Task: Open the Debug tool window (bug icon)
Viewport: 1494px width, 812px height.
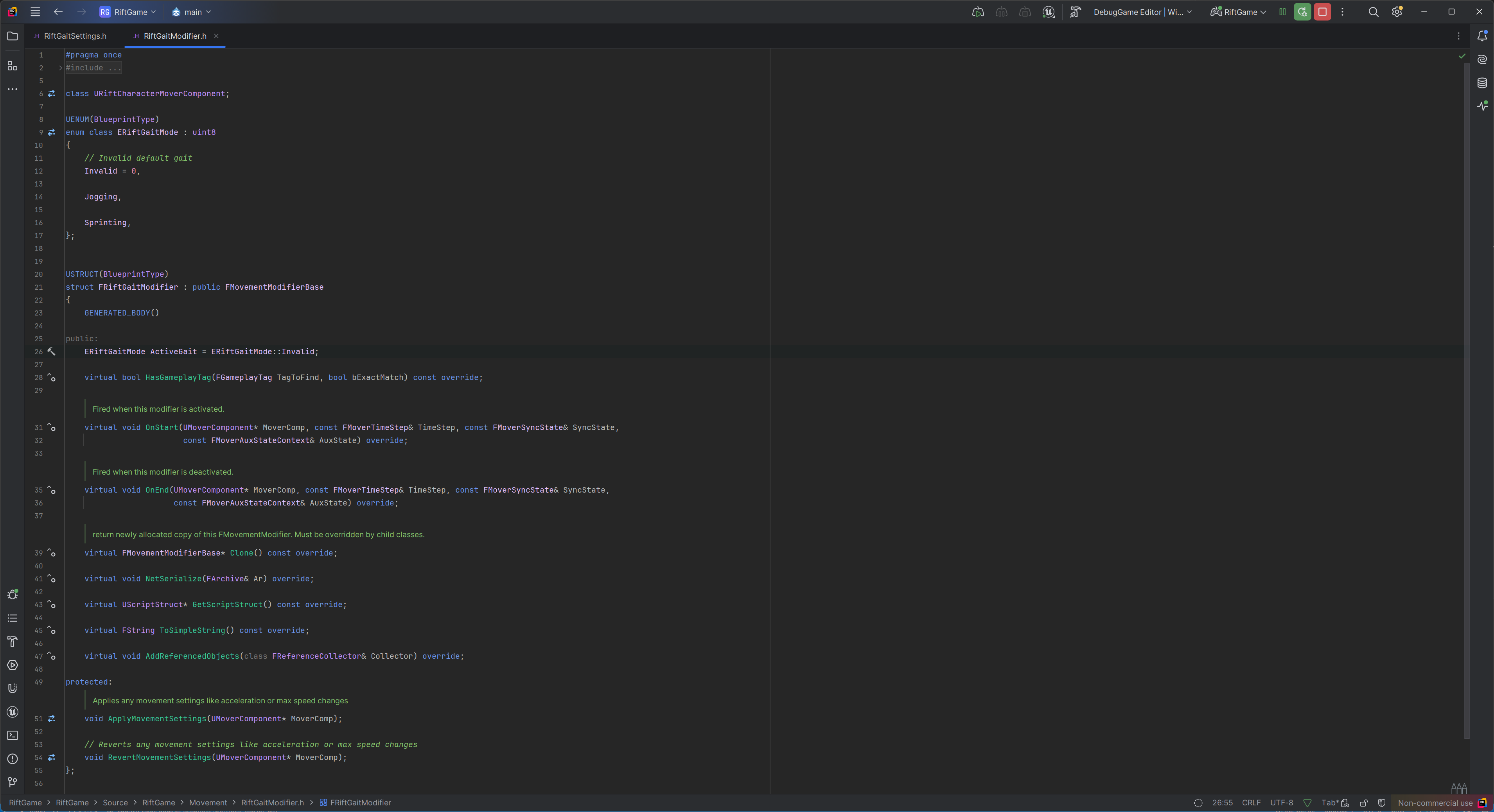Action: coord(12,595)
